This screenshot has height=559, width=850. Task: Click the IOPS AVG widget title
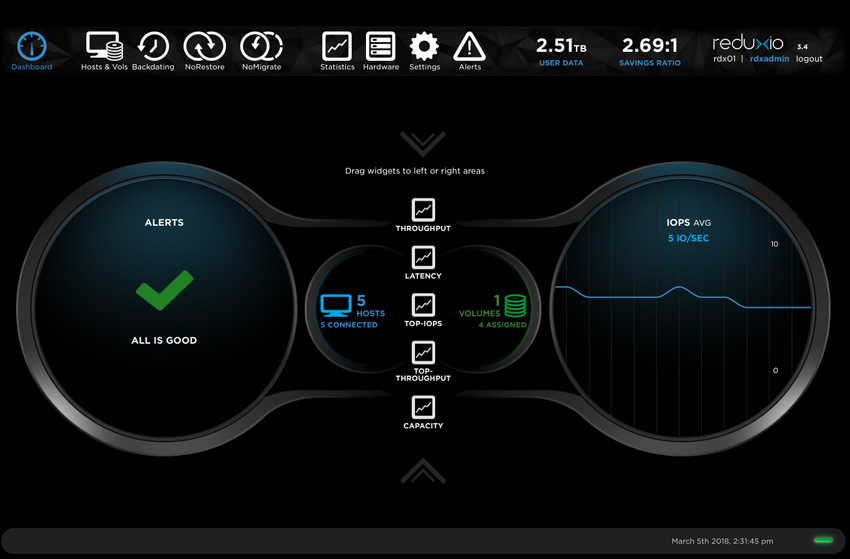688,222
